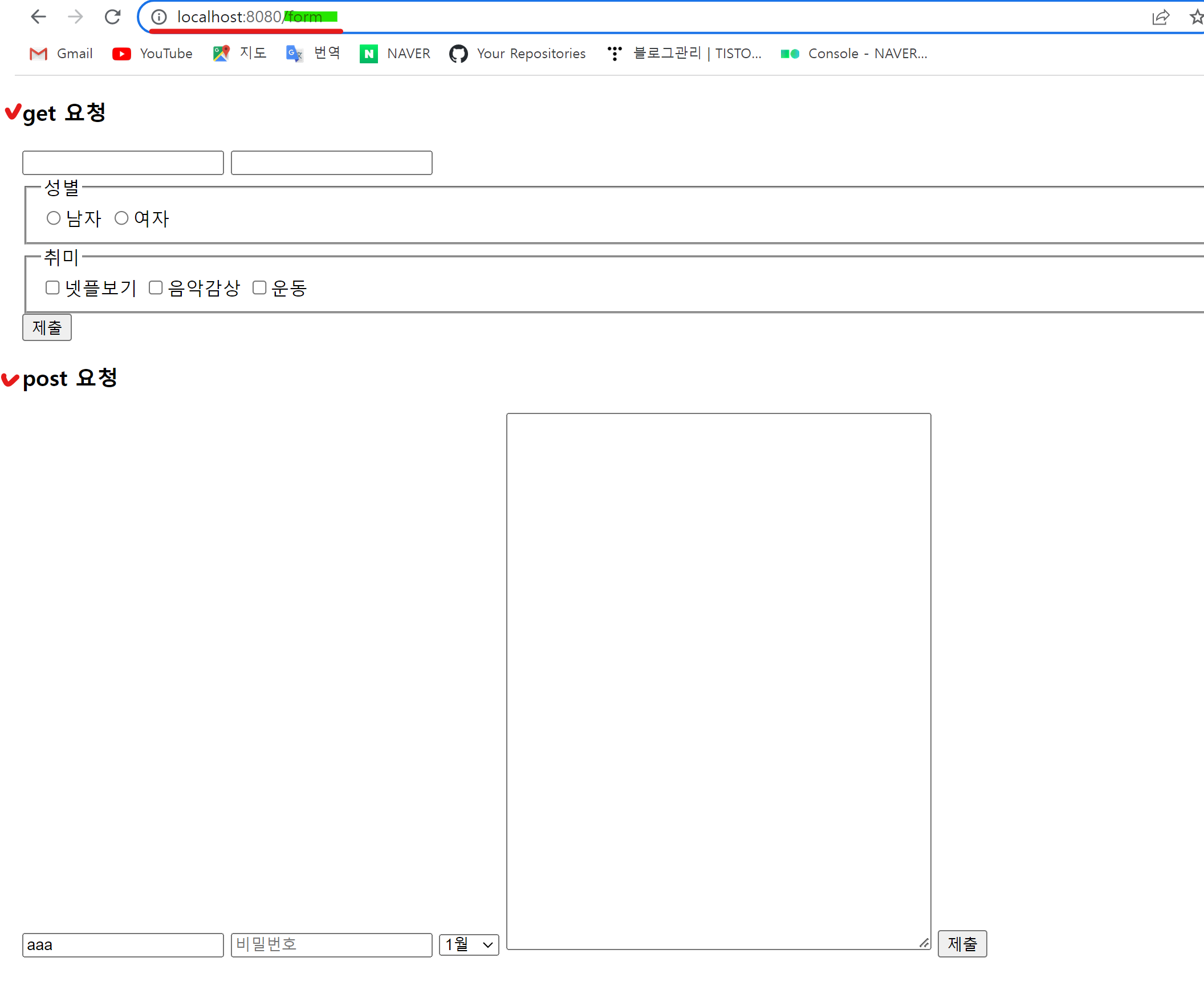Select the 여자 radio button
Screen dimensions: 1204x986
(121, 218)
